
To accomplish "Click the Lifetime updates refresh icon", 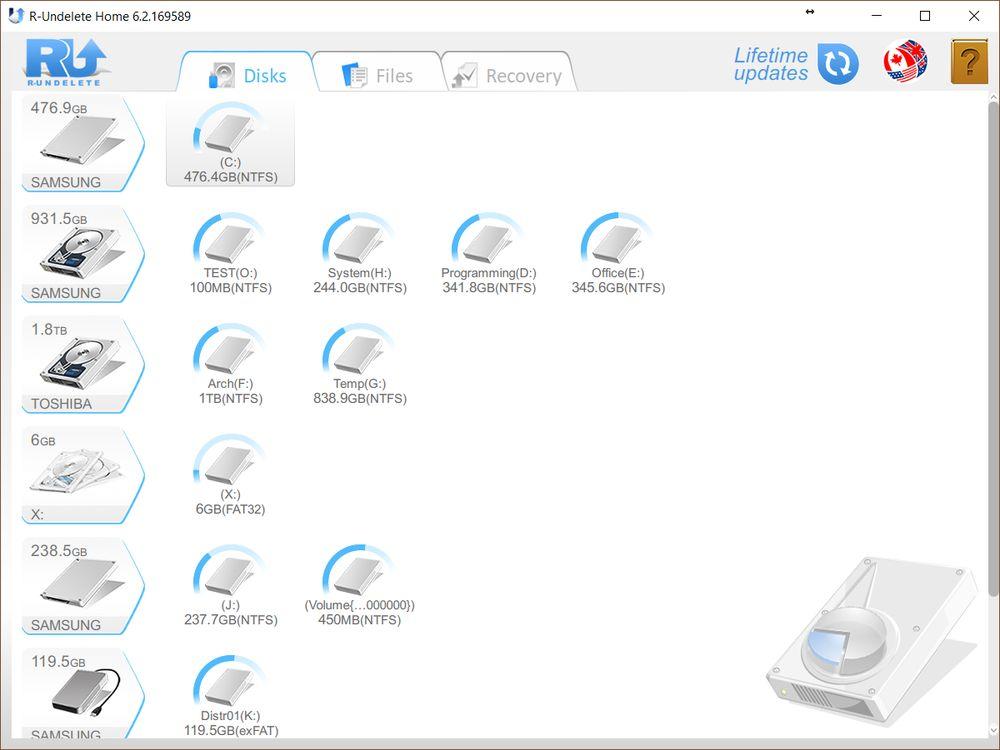I will pyautogui.click(x=838, y=64).
